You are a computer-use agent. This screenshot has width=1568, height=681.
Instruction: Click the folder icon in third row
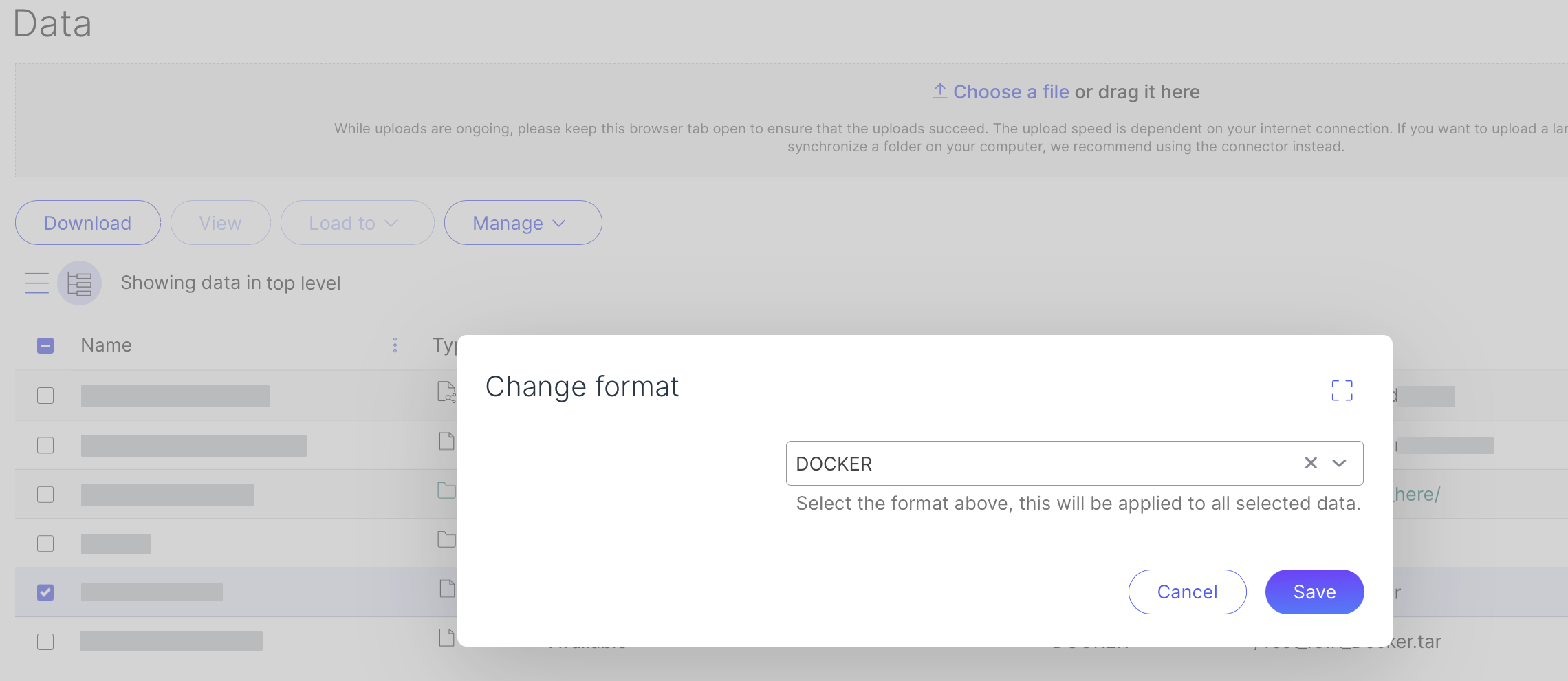tap(446, 490)
